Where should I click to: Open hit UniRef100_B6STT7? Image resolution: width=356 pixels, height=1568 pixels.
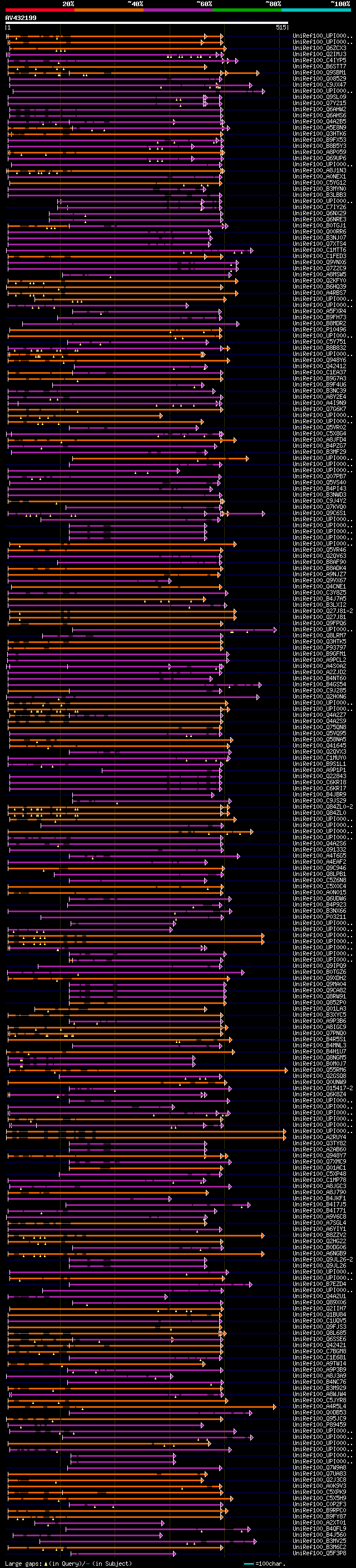pyautogui.click(x=319, y=66)
